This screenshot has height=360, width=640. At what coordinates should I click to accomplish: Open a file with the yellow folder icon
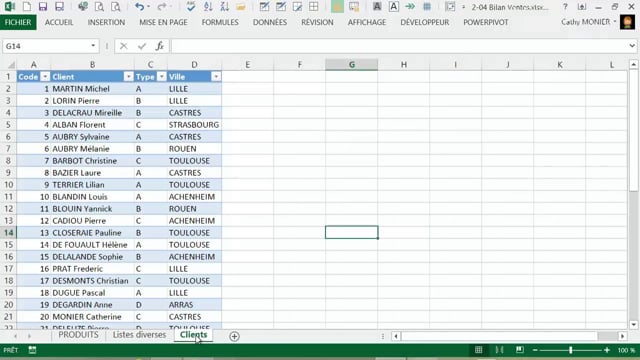tap(241, 7)
